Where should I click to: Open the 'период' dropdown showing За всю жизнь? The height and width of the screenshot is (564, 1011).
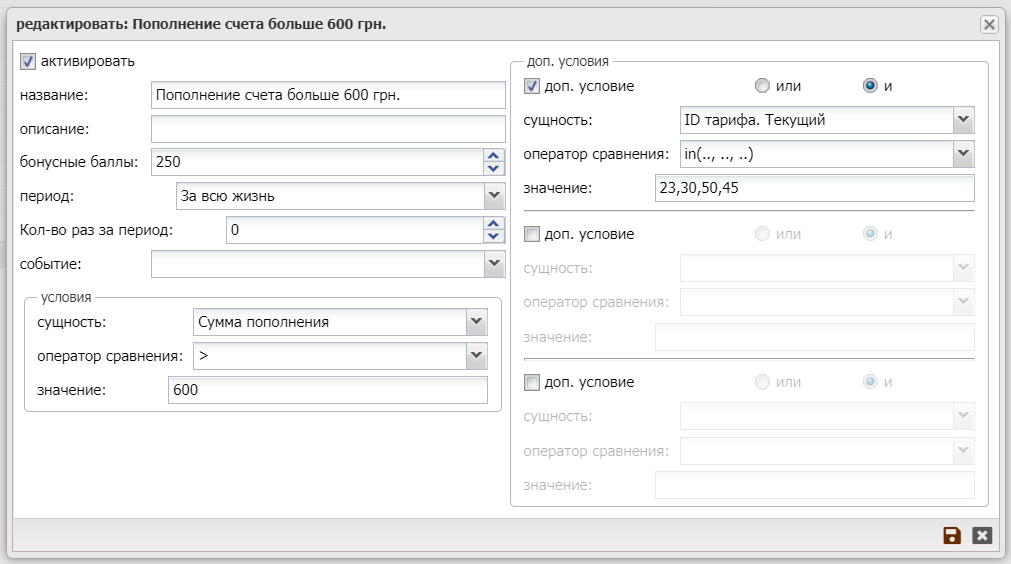(494, 196)
